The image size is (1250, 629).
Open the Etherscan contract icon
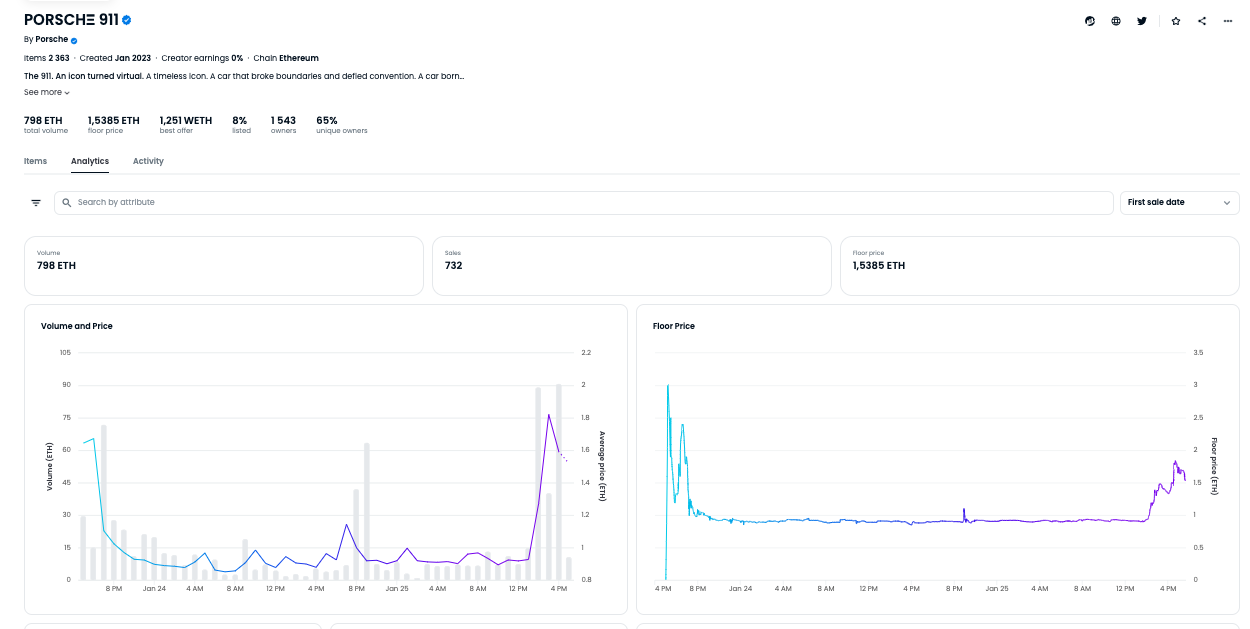pyautogui.click(x=1090, y=21)
